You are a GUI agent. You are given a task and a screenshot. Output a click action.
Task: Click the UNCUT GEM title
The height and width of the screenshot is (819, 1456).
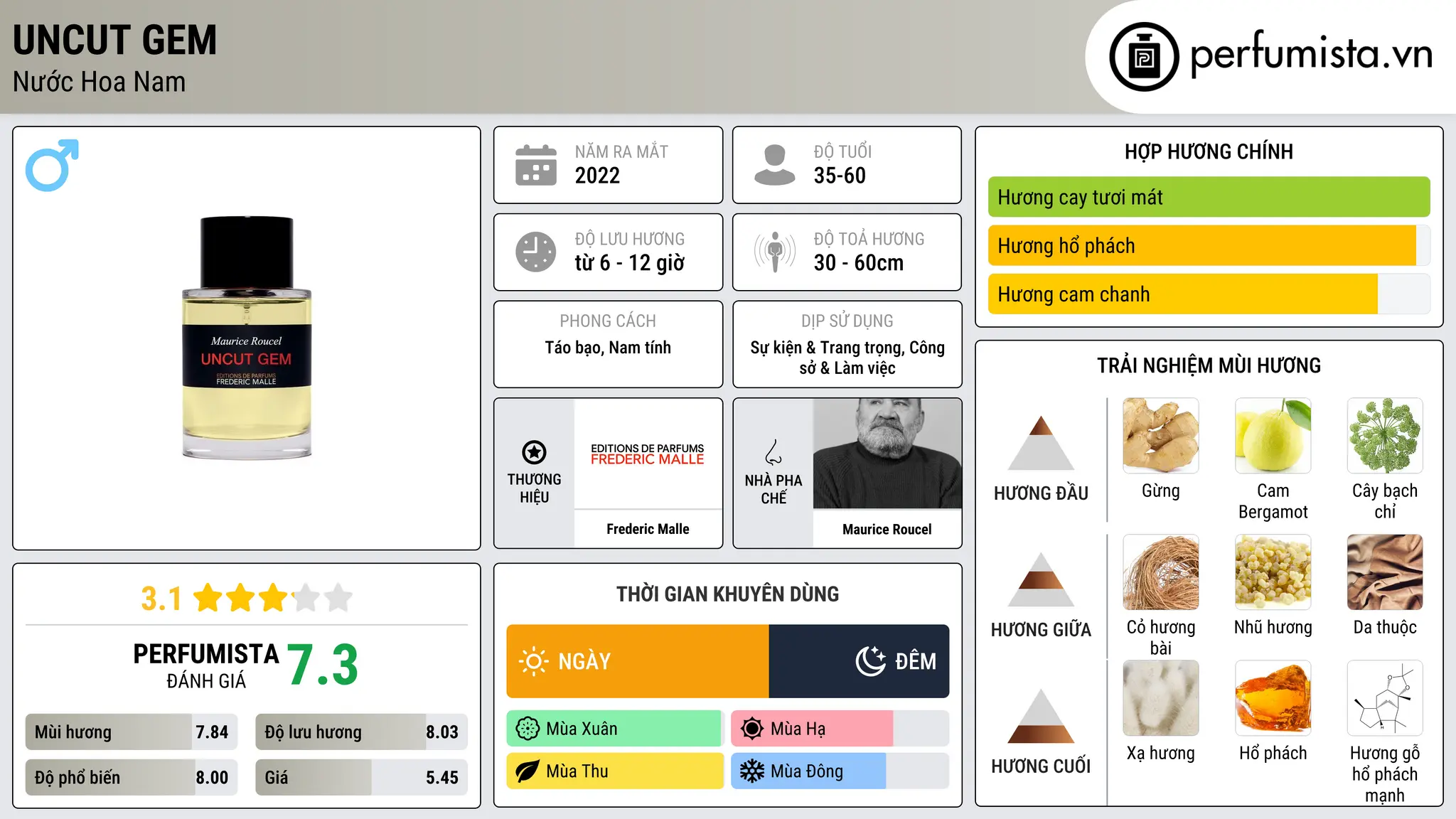pyautogui.click(x=114, y=40)
